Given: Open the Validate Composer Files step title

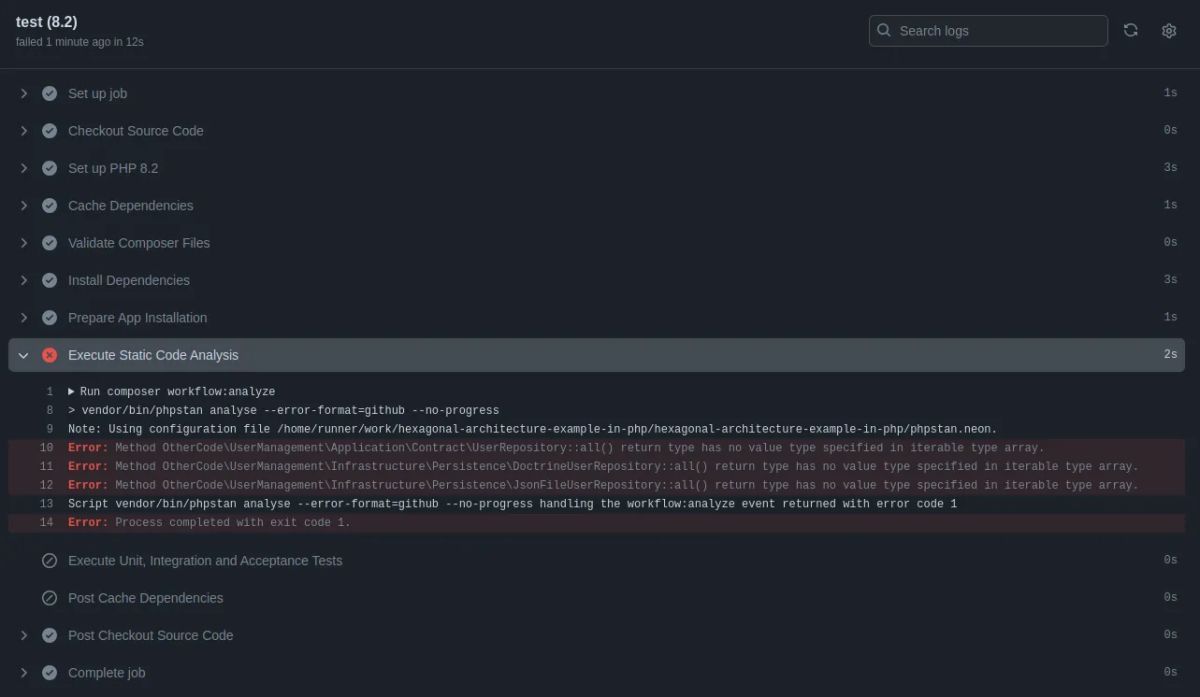Looking at the screenshot, I should 139,242.
